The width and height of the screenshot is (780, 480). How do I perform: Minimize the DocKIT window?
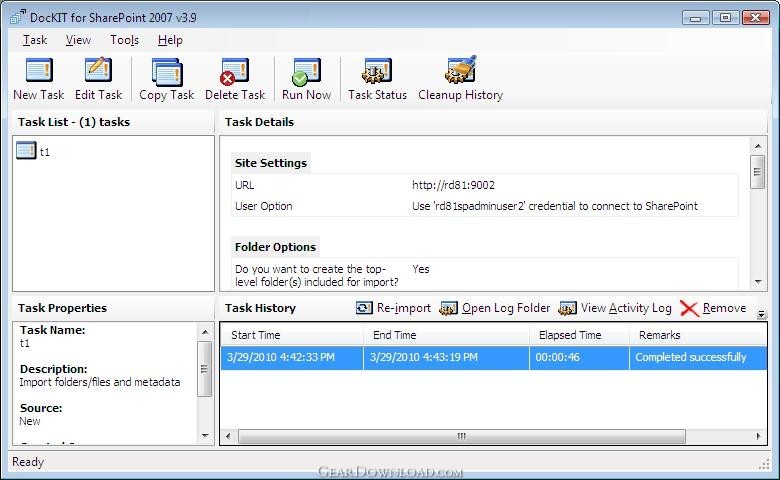click(x=695, y=17)
